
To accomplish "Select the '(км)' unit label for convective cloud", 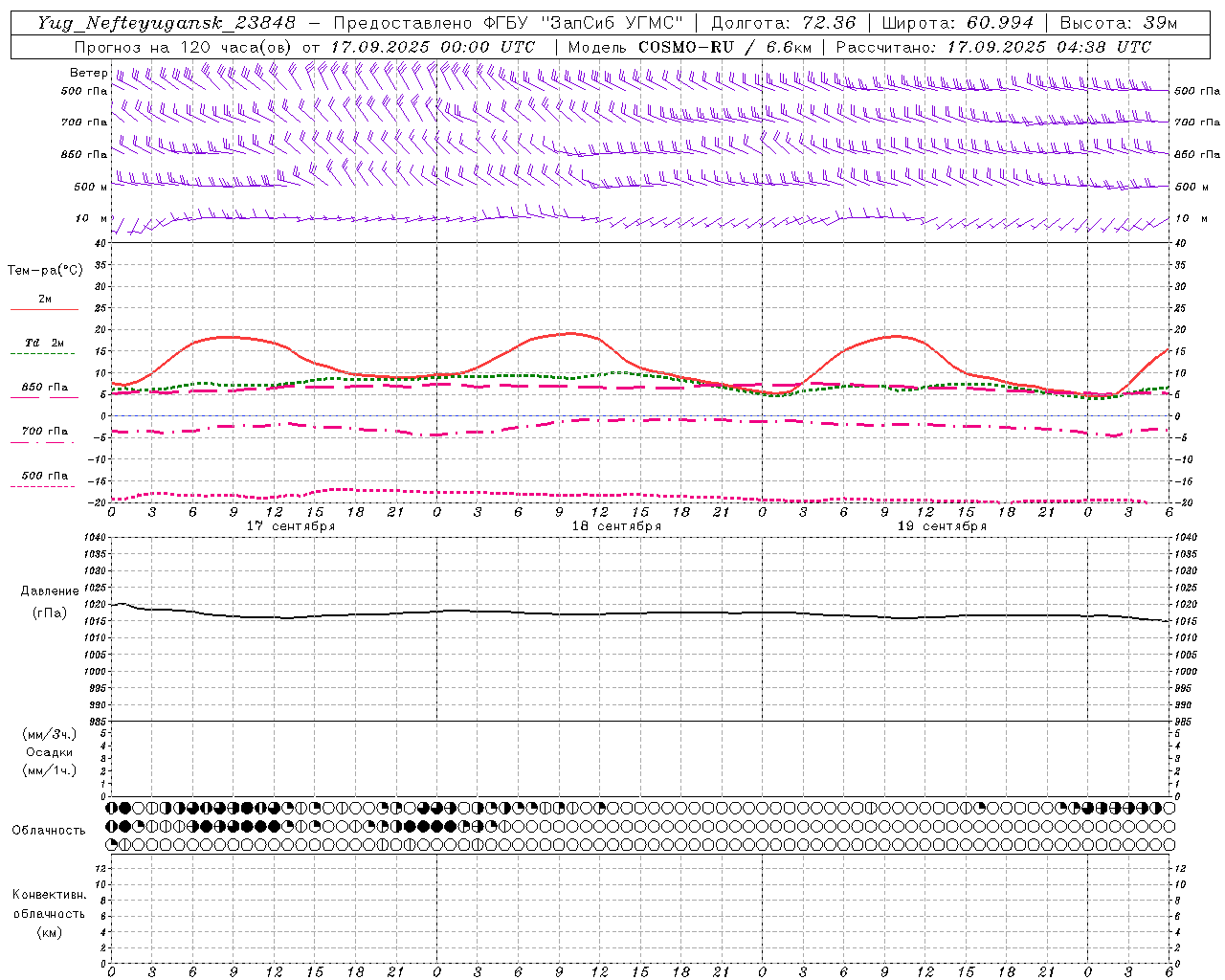I will (50, 932).
